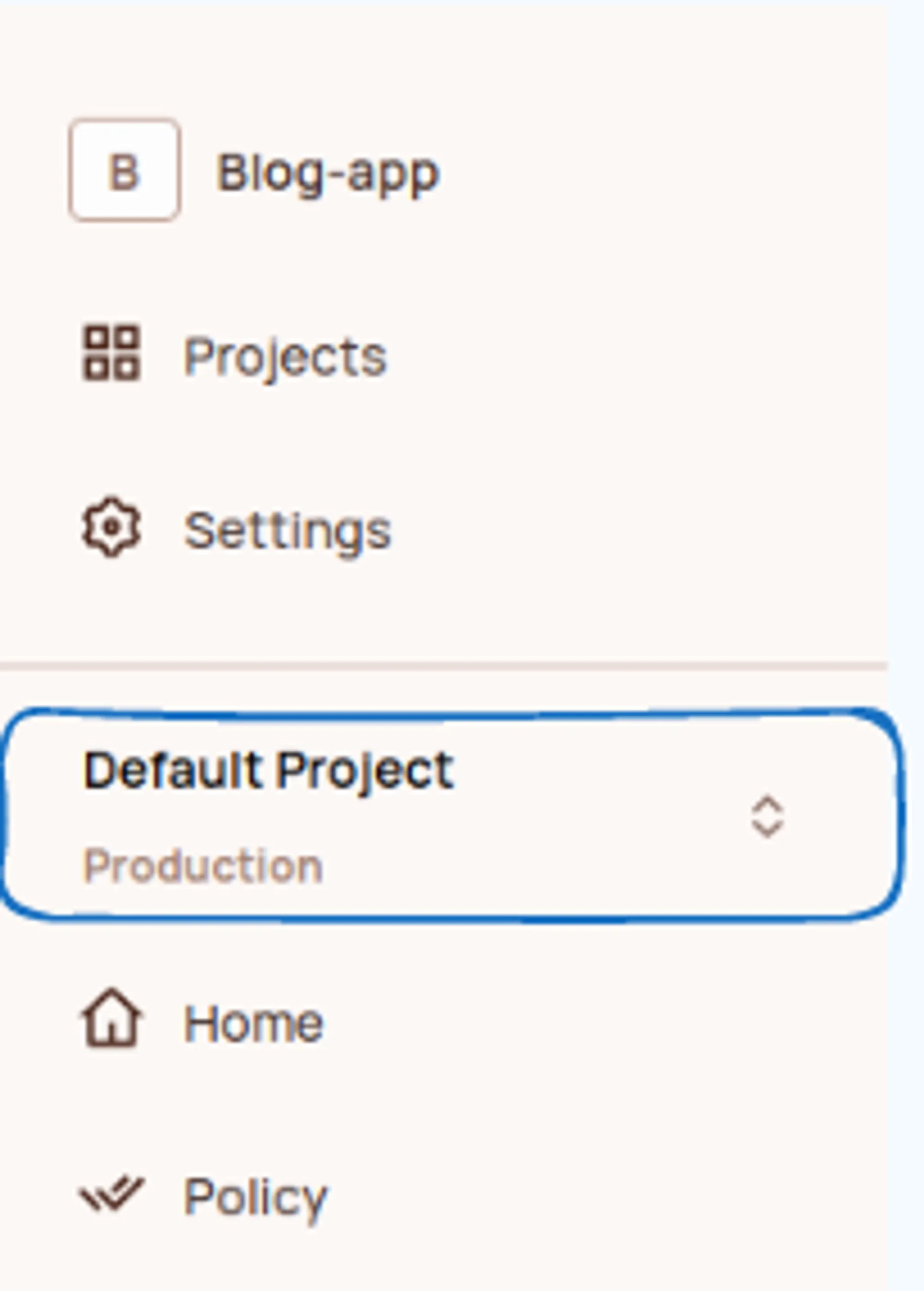
Task: Open the Settings menu item
Action: (288, 531)
